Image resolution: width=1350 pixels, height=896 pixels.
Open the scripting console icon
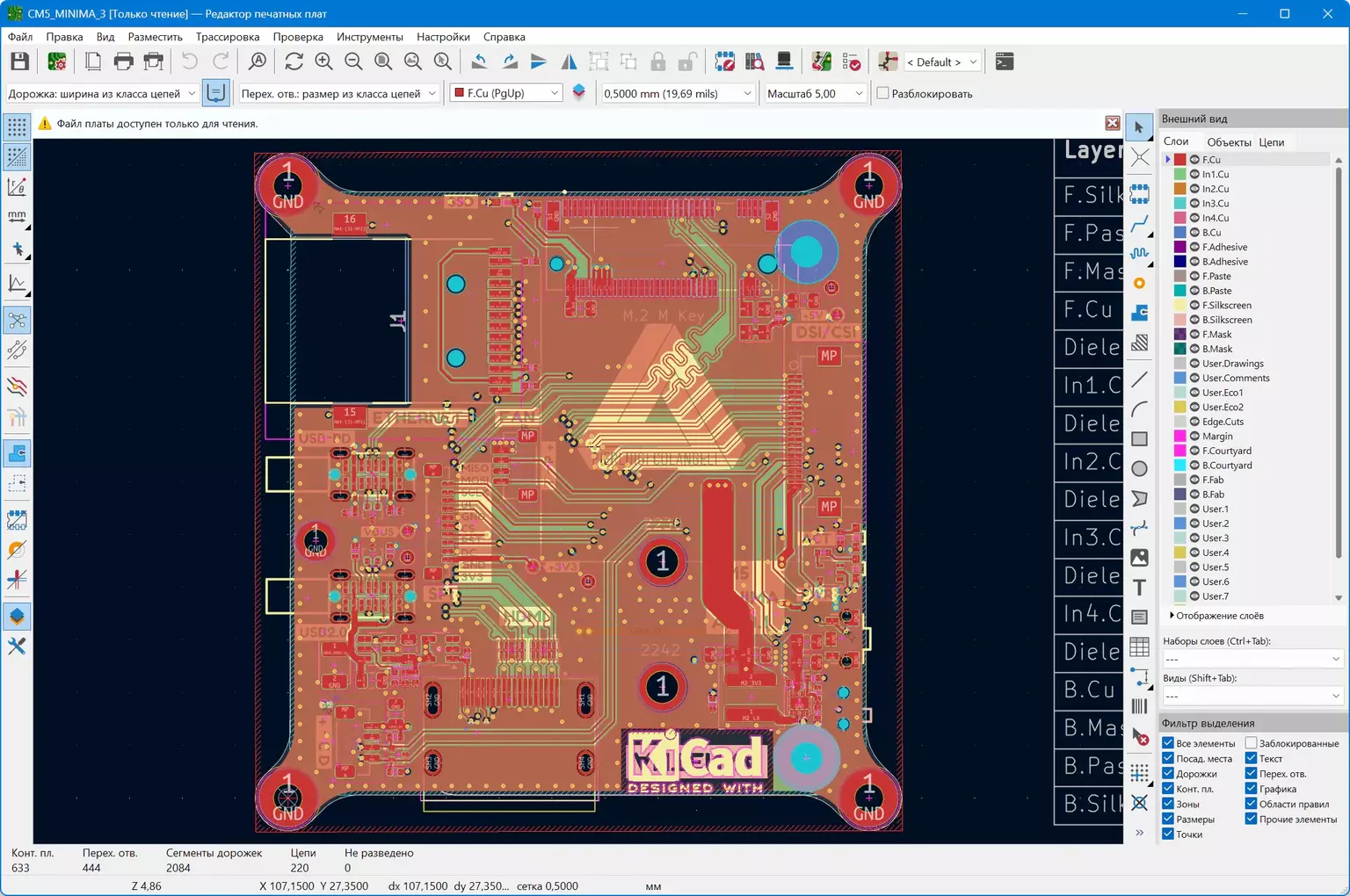(1004, 61)
